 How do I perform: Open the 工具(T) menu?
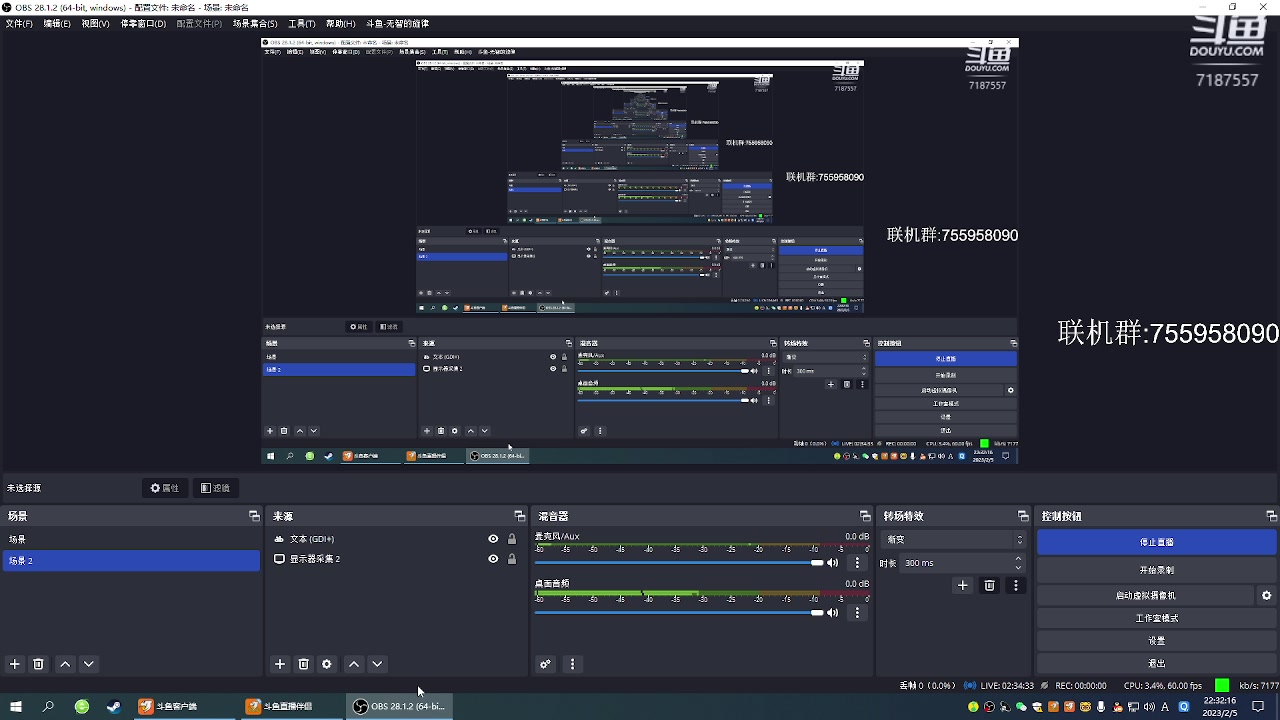tap(301, 23)
